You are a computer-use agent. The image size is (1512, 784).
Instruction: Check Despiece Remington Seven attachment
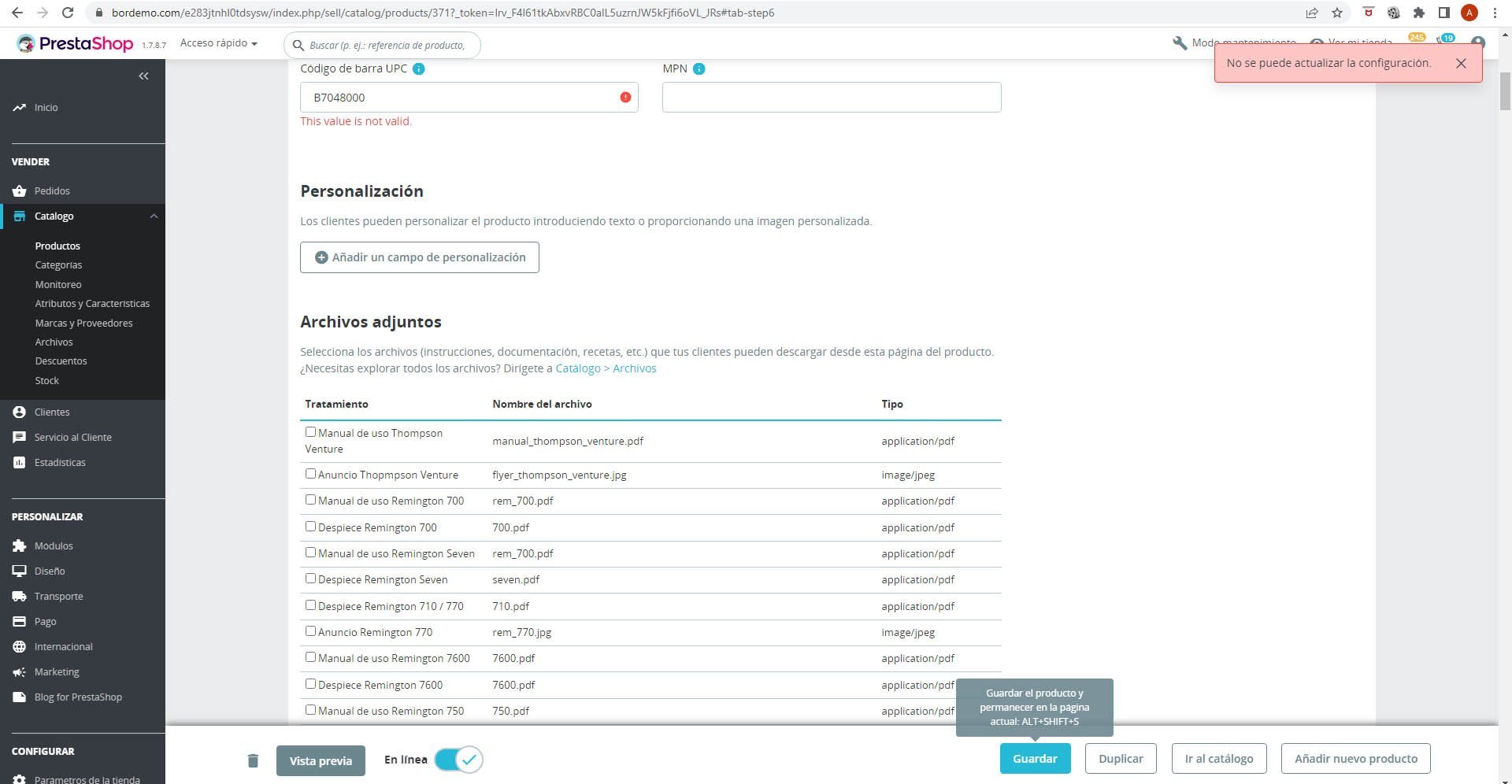coord(310,578)
